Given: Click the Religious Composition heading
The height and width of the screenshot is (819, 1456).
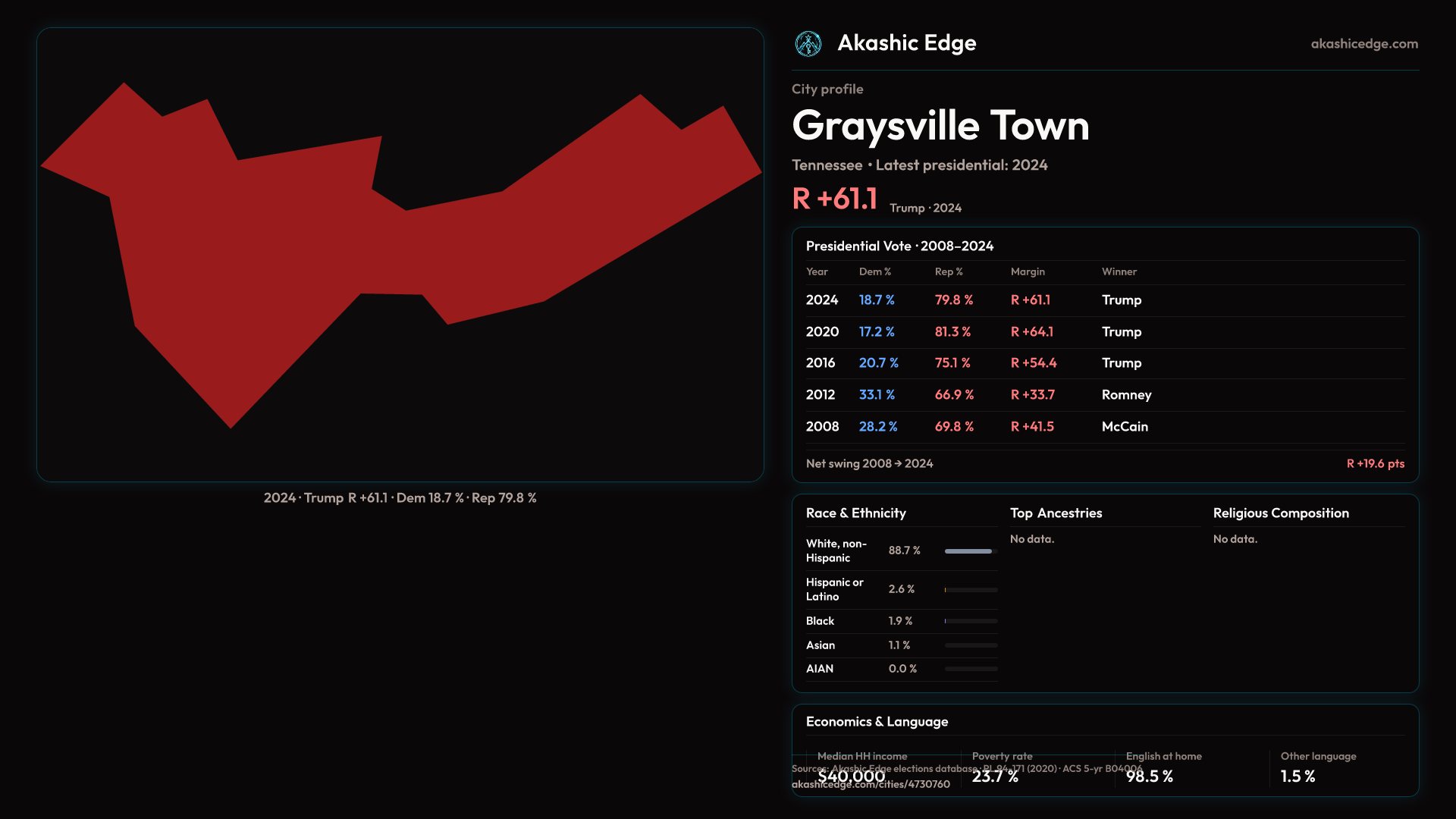Looking at the screenshot, I should tap(1280, 513).
